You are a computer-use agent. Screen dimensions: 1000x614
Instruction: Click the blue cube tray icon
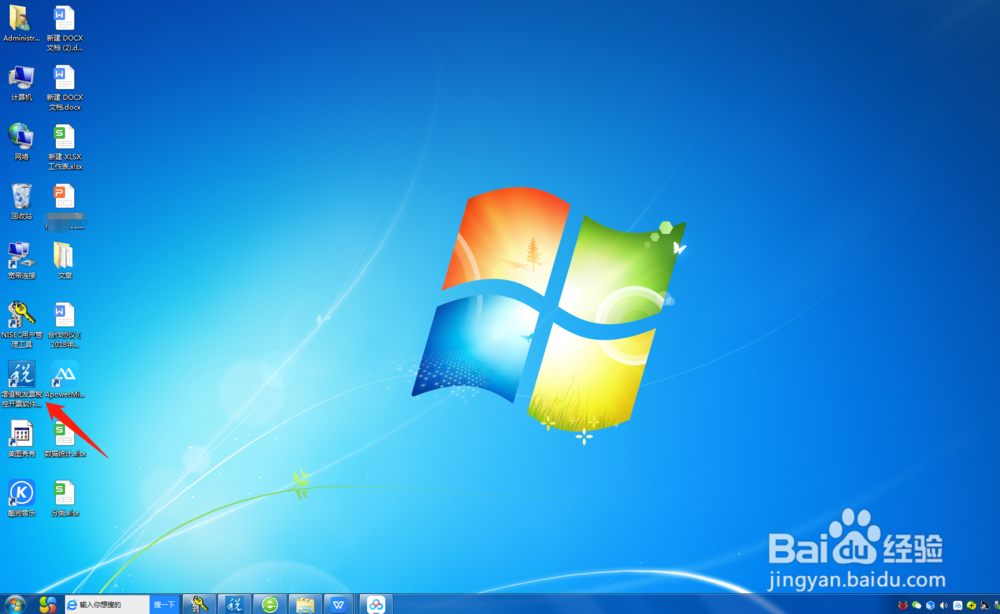click(930, 605)
